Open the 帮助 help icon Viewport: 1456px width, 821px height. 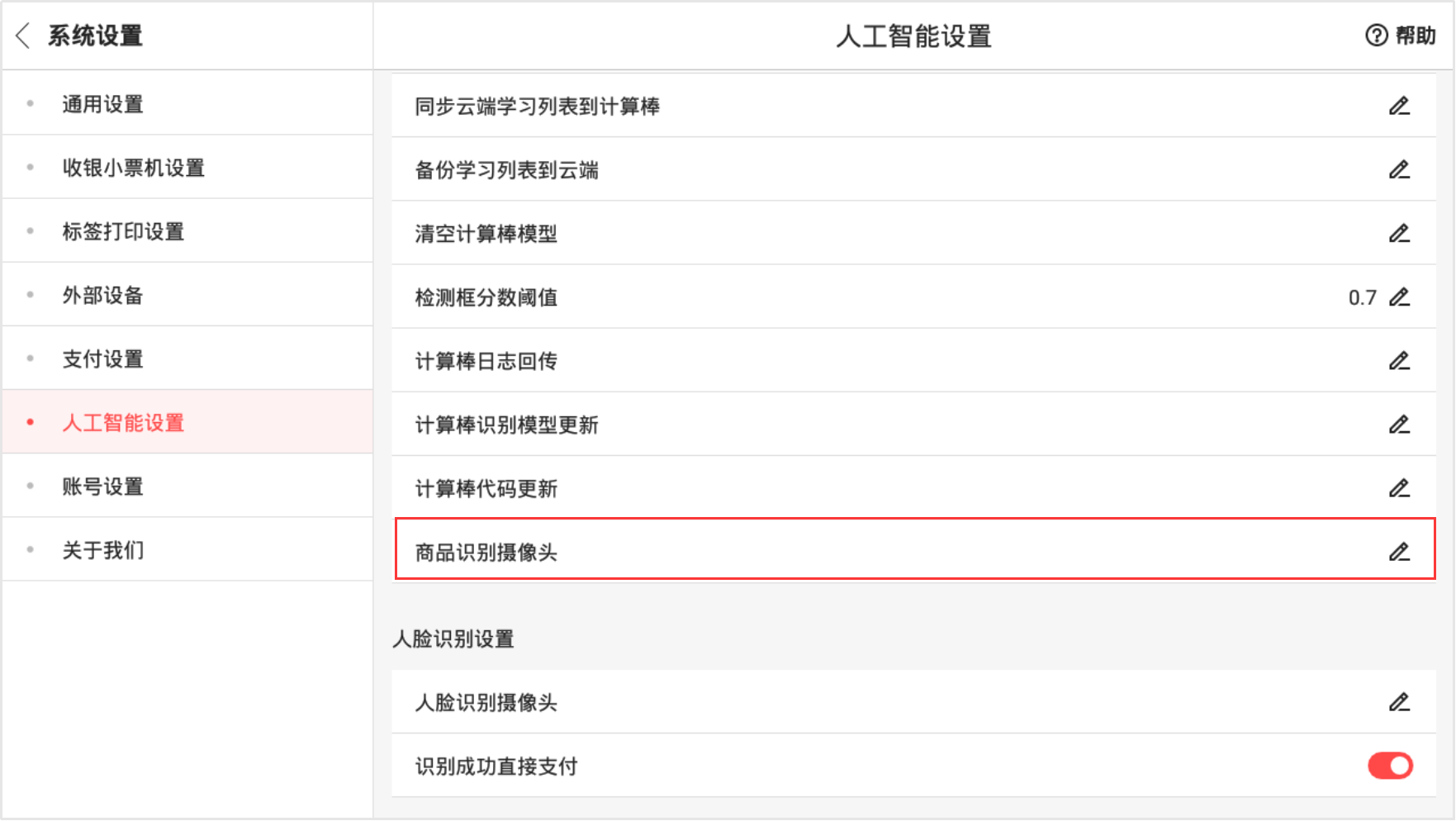(x=1376, y=36)
